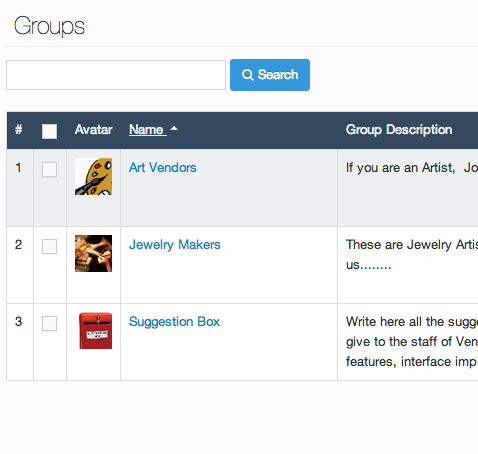The width and height of the screenshot is (478, 454).
Task: Click the Name column sort arrow
Action: tap(174, 128)
